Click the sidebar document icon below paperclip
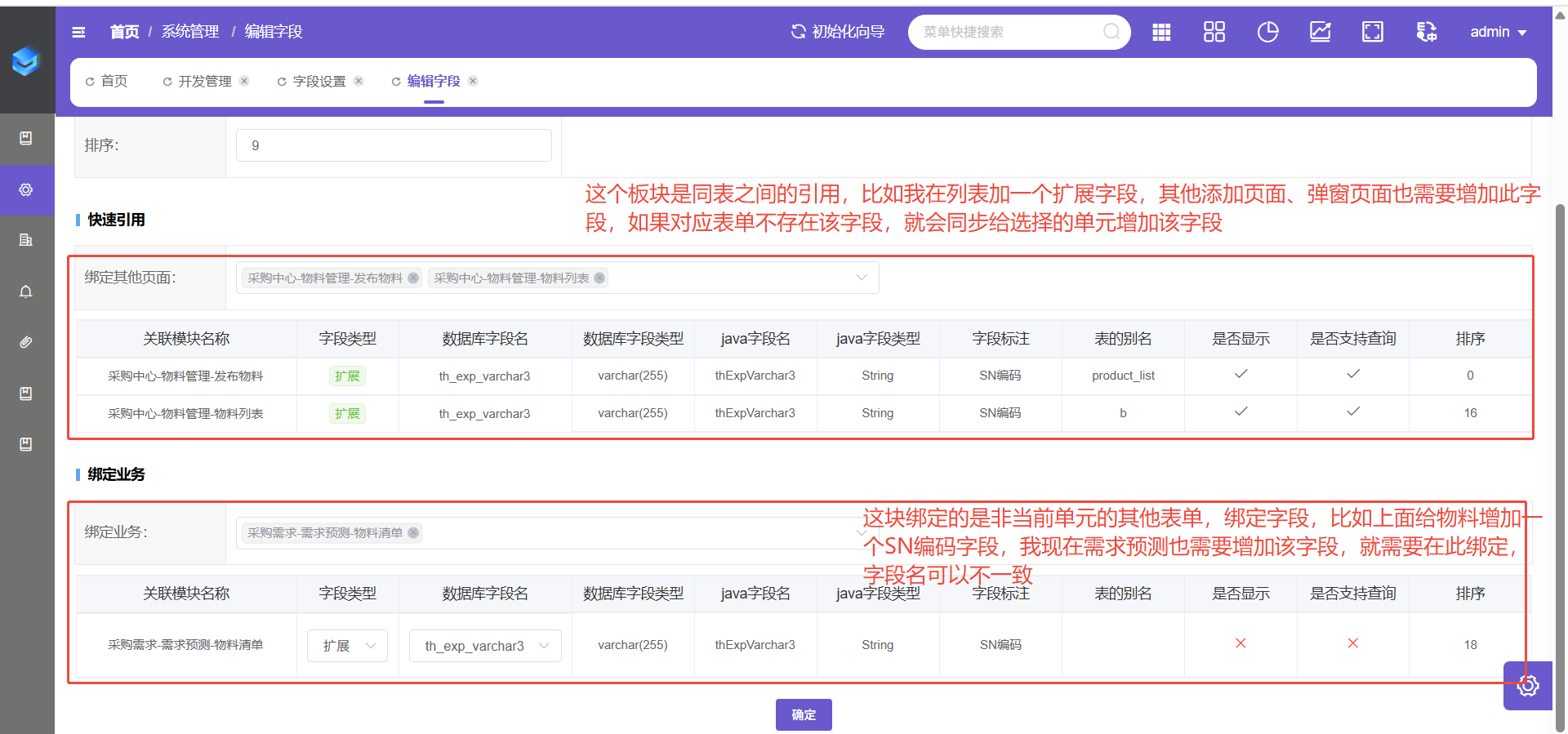Screen dimensions: 1568x734 click(x=26, y=394)
